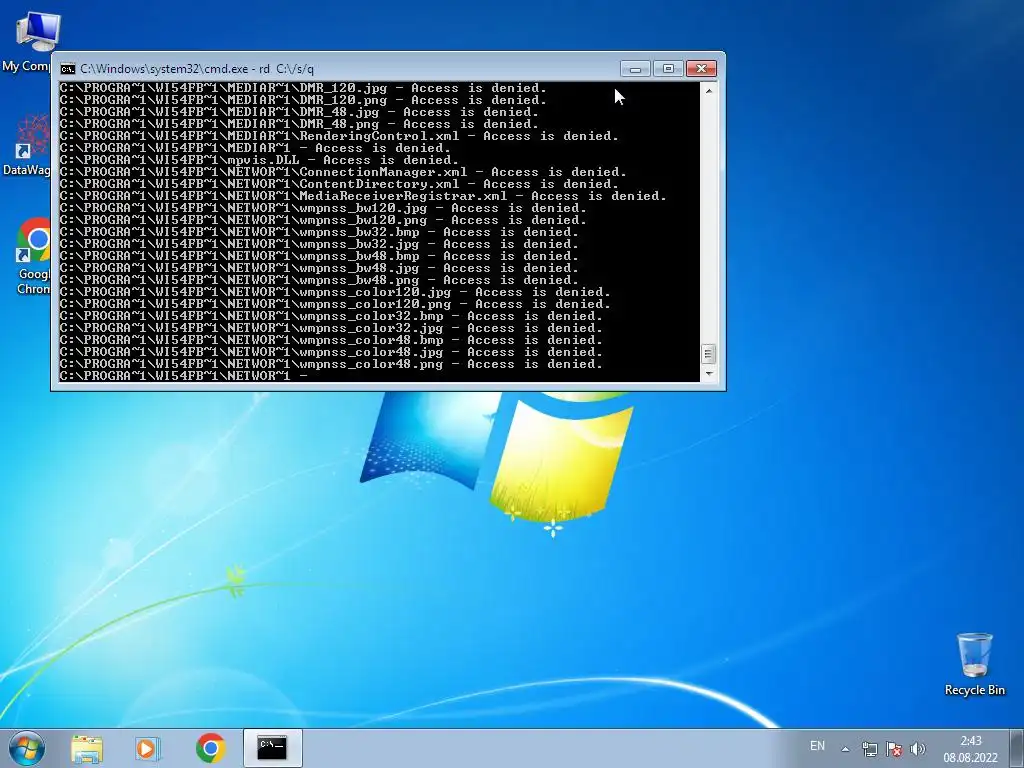The image size is (1024, 768).
Task: Open the clock showing 2:43
Action: click(970, 749)
